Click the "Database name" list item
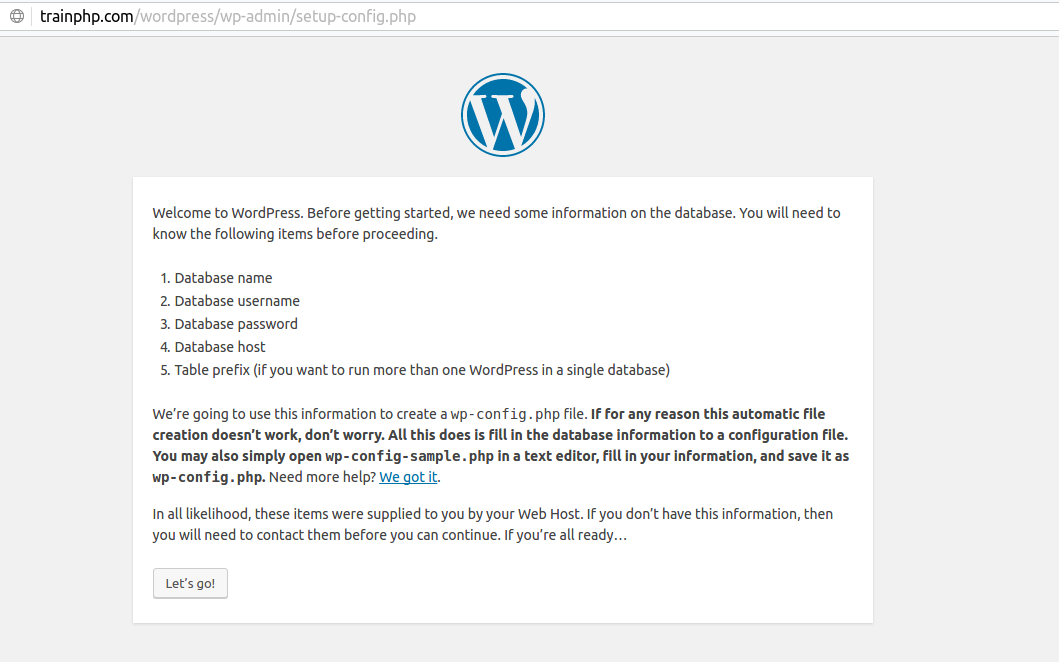1059x662 pixels. 223,278
